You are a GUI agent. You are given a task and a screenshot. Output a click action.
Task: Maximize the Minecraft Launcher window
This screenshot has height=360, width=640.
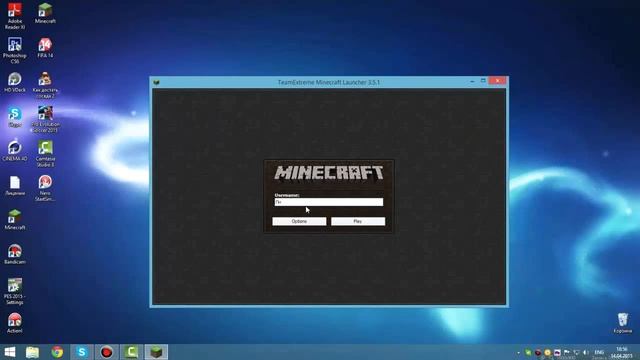[483, 81]
